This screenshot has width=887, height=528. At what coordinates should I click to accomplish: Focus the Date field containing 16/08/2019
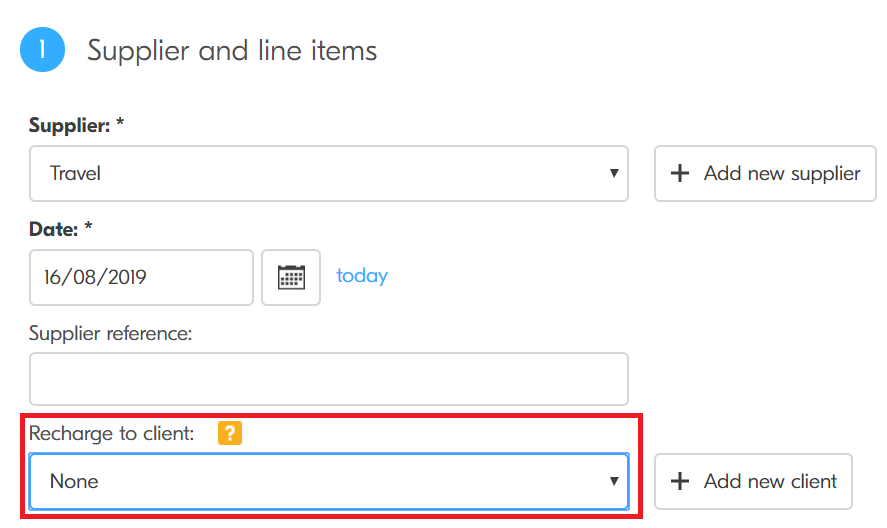[x=141, y=277]
